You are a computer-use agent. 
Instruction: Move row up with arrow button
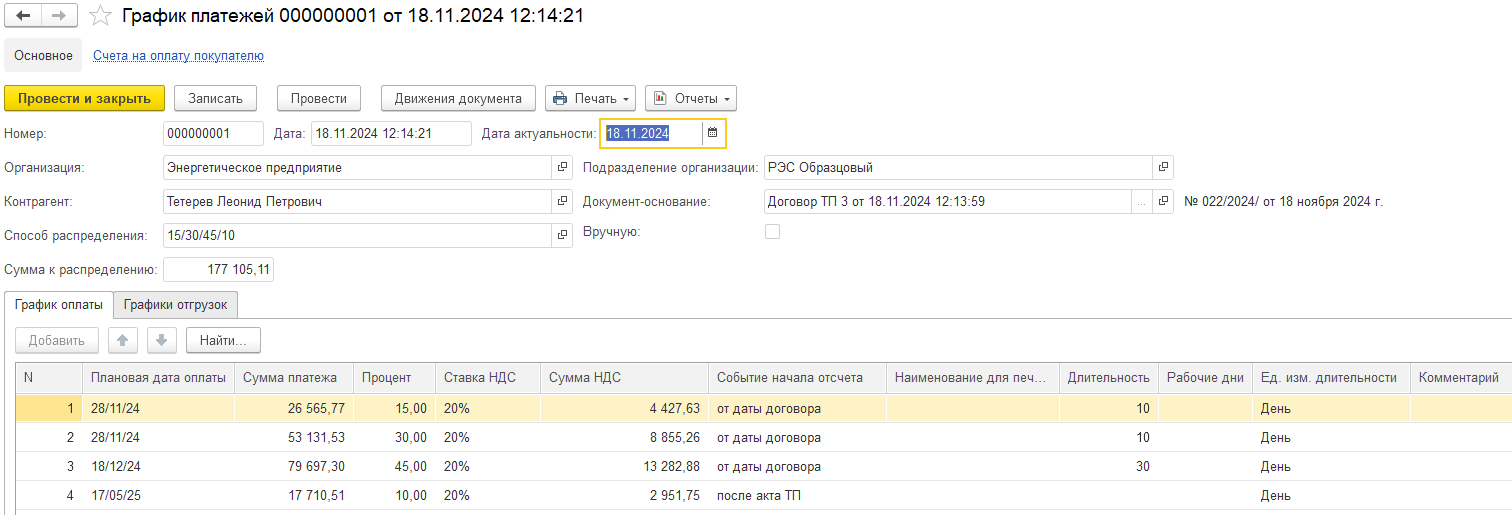123,340
